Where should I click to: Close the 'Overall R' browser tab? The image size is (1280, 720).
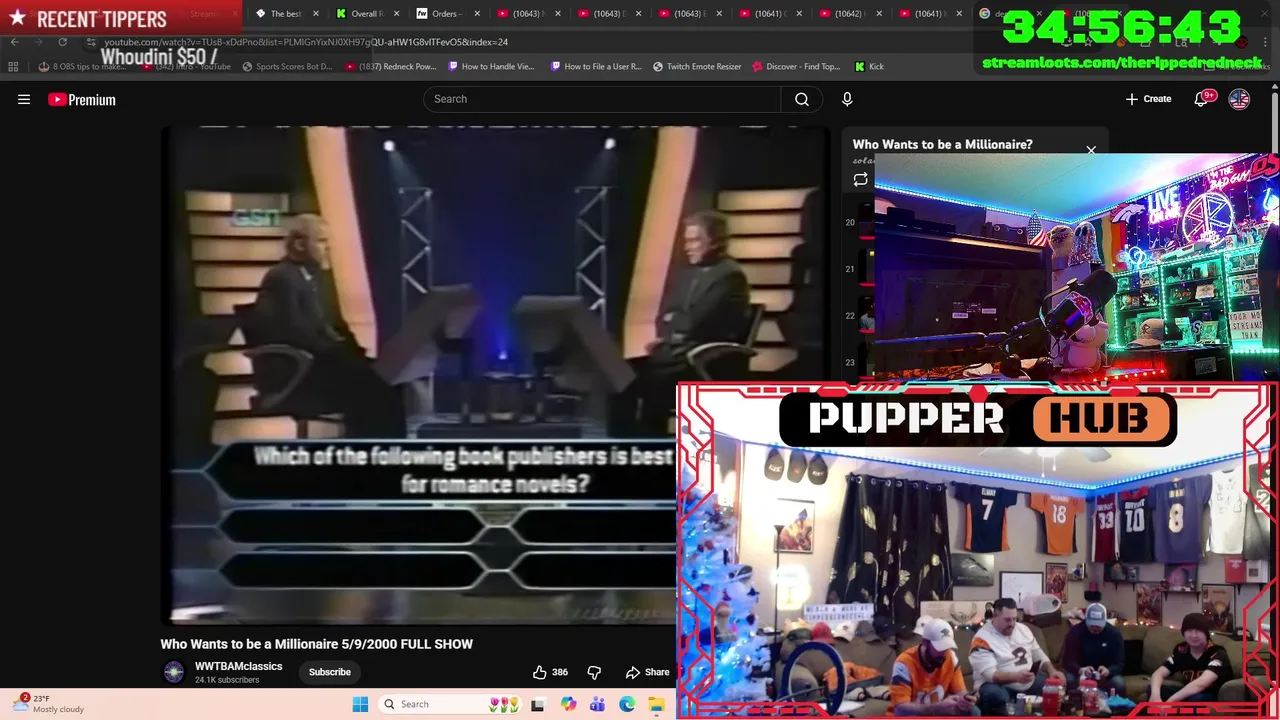tap(396, 14)
